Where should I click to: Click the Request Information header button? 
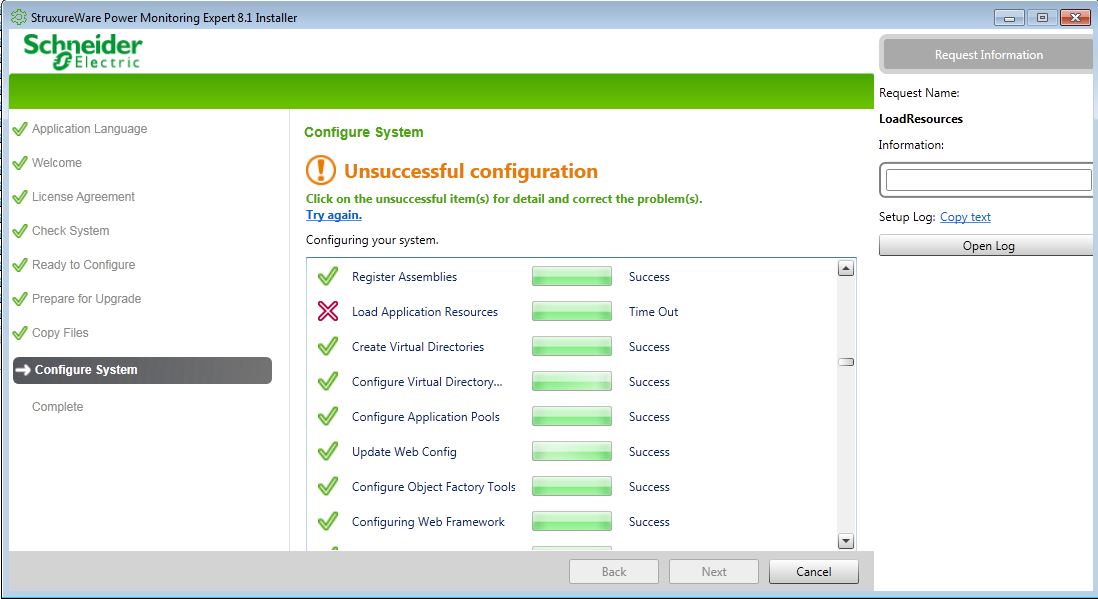(989, 55)
